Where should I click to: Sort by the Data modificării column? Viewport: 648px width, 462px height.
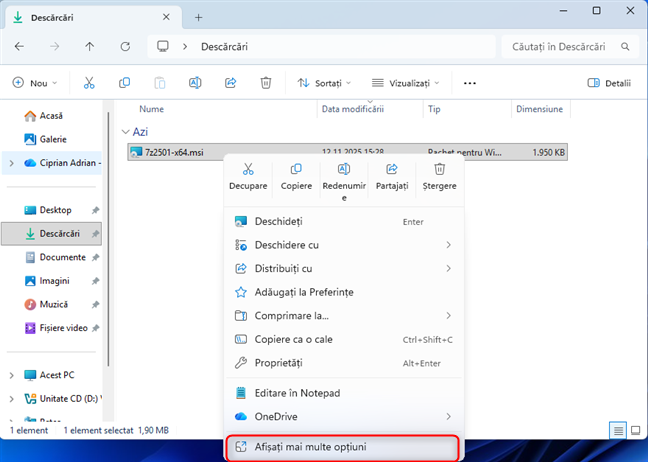[x=353, y=109]
